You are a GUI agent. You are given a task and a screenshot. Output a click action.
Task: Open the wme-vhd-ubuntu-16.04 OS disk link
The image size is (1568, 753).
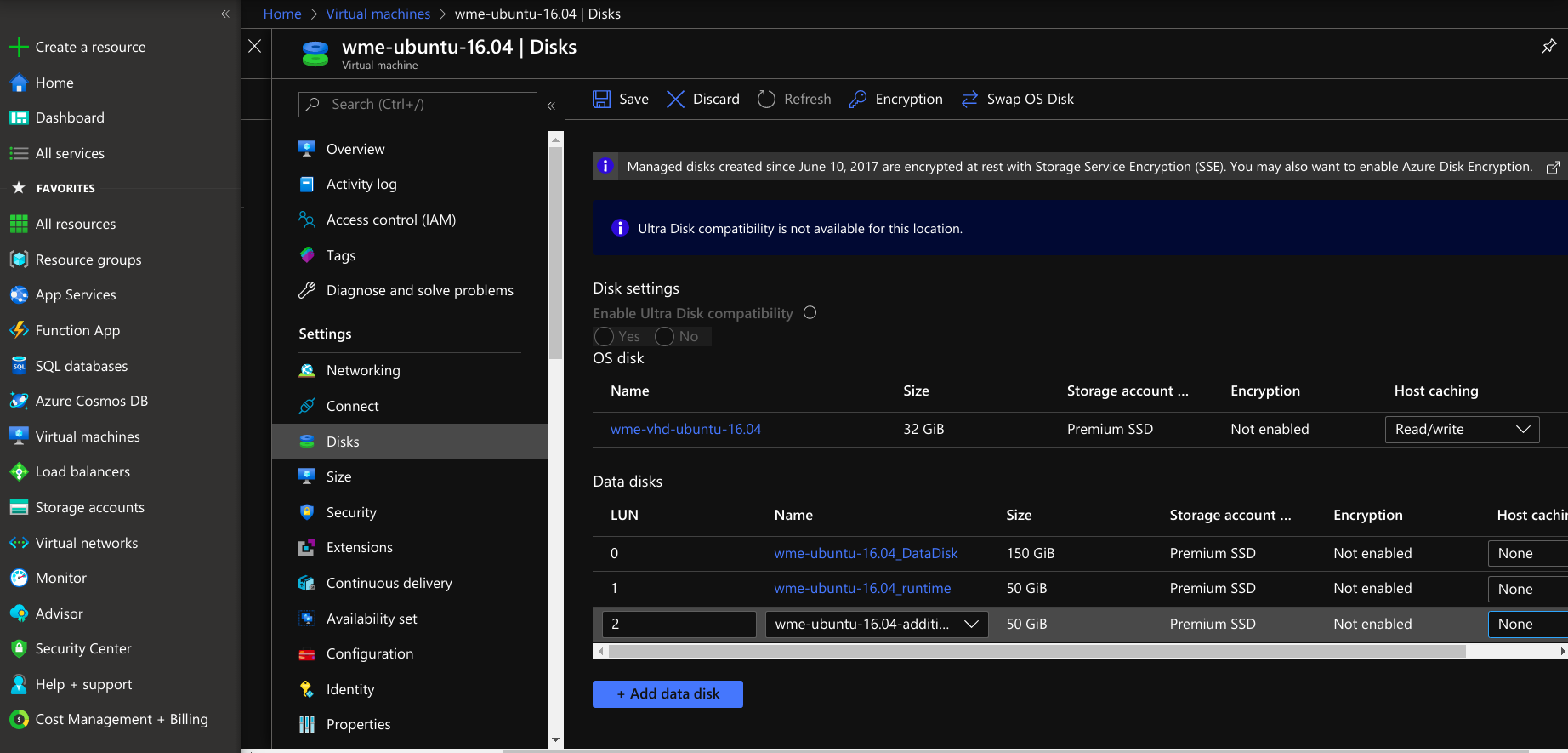[x=685, y=430]
